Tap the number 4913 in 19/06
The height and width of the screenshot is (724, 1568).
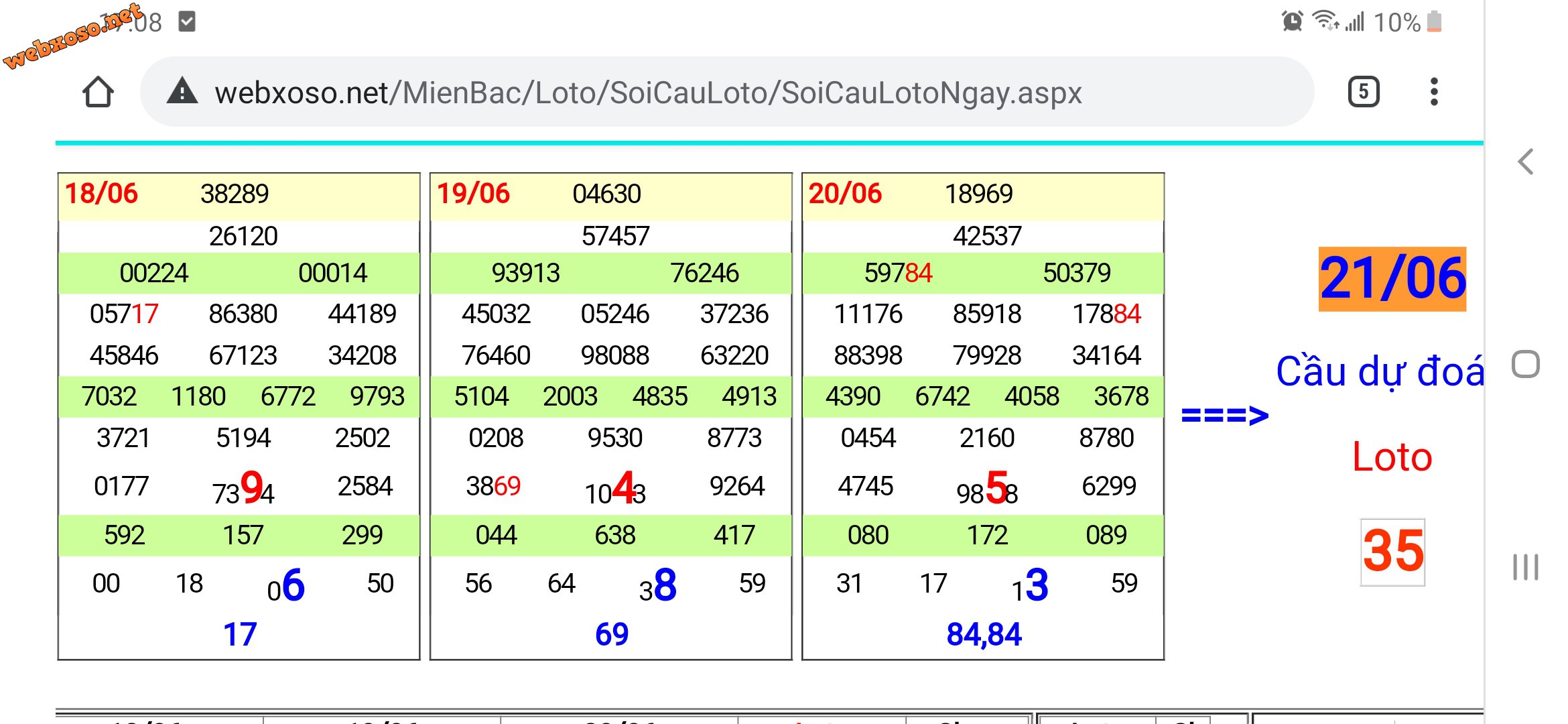pos(749,397)
